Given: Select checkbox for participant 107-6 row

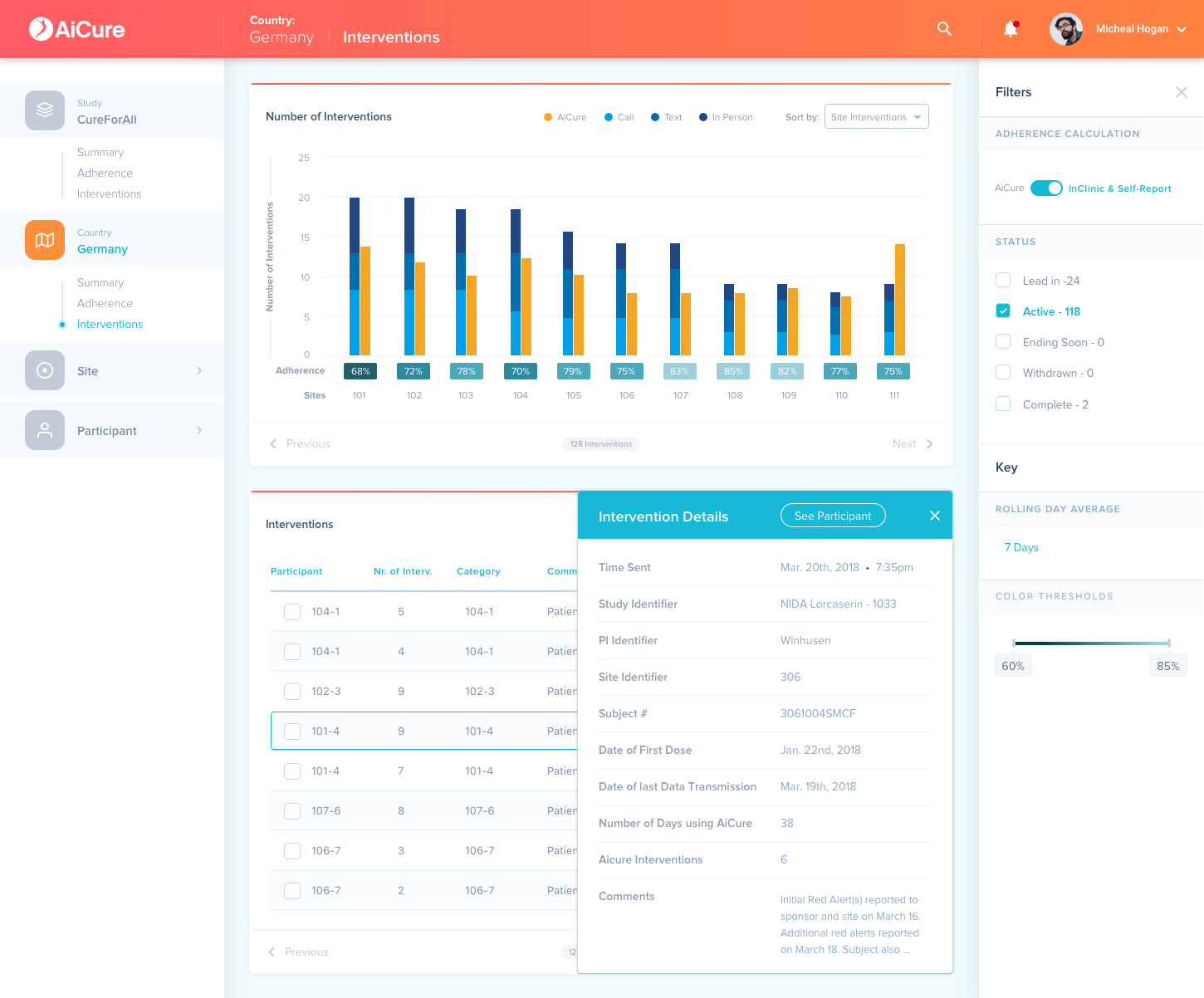Looking at the screenshot, I should pyautogui.click(x=292, y=811).
